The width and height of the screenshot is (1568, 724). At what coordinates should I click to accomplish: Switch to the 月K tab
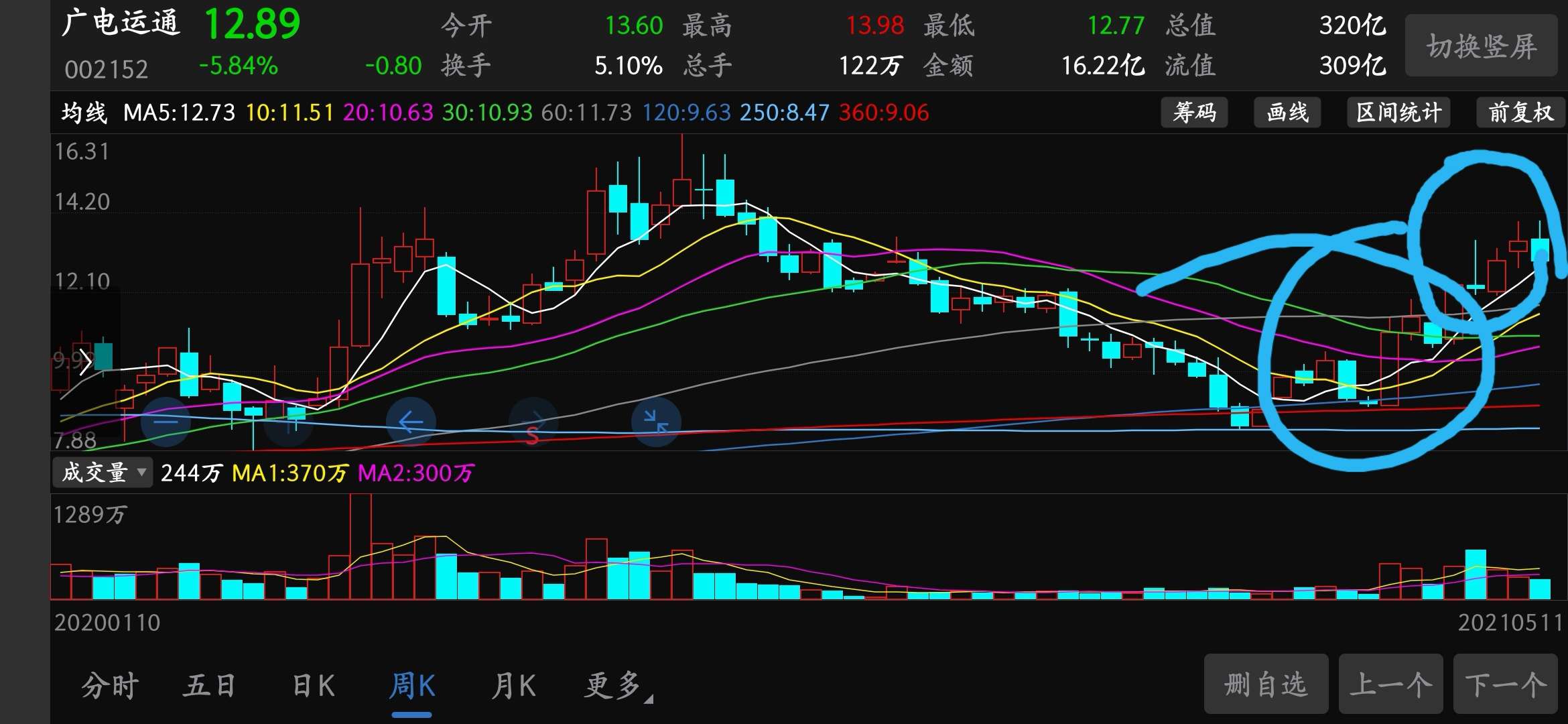(x=513, y=686)
